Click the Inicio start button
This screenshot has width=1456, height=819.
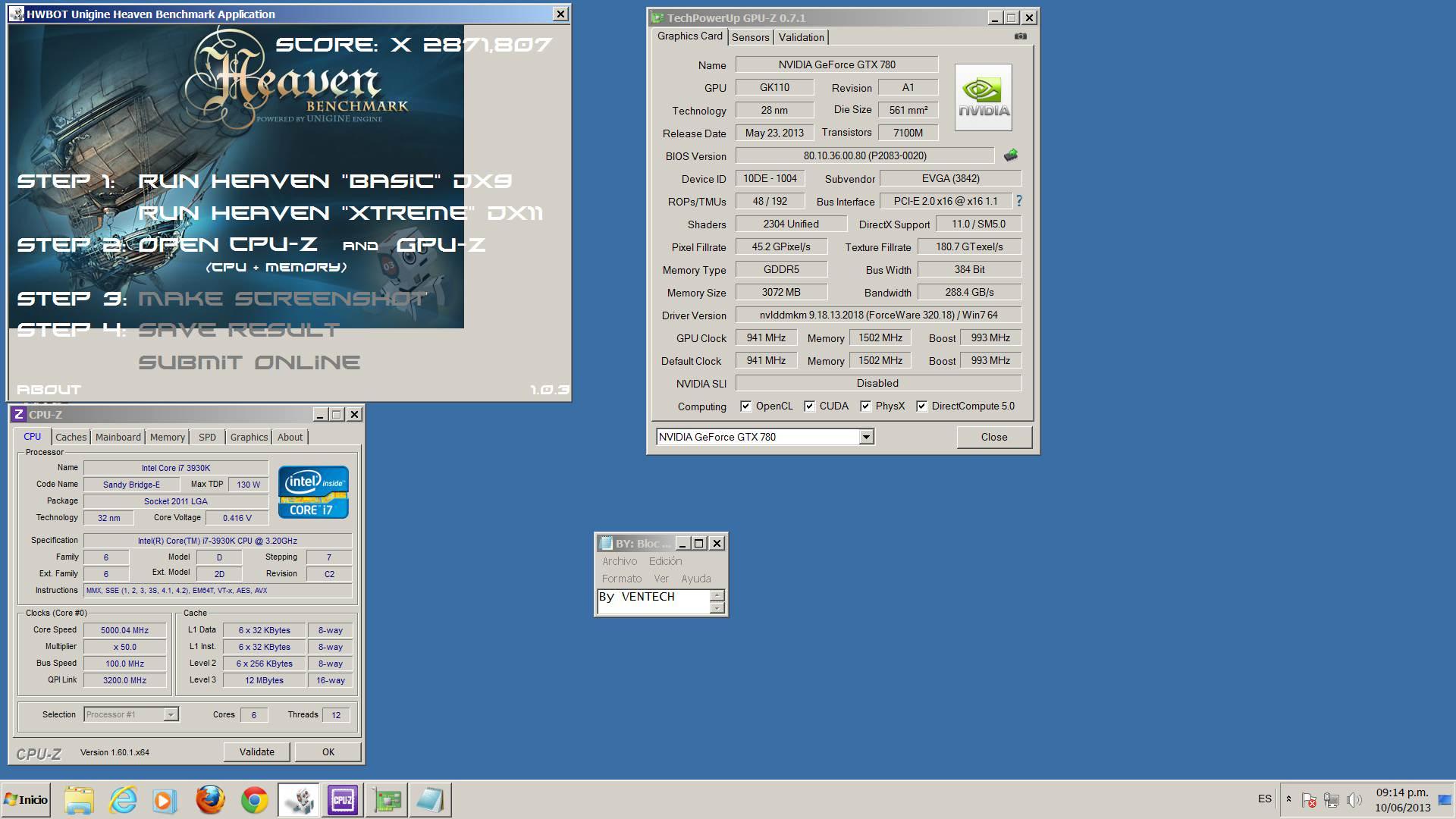click(x=27, y=800)
